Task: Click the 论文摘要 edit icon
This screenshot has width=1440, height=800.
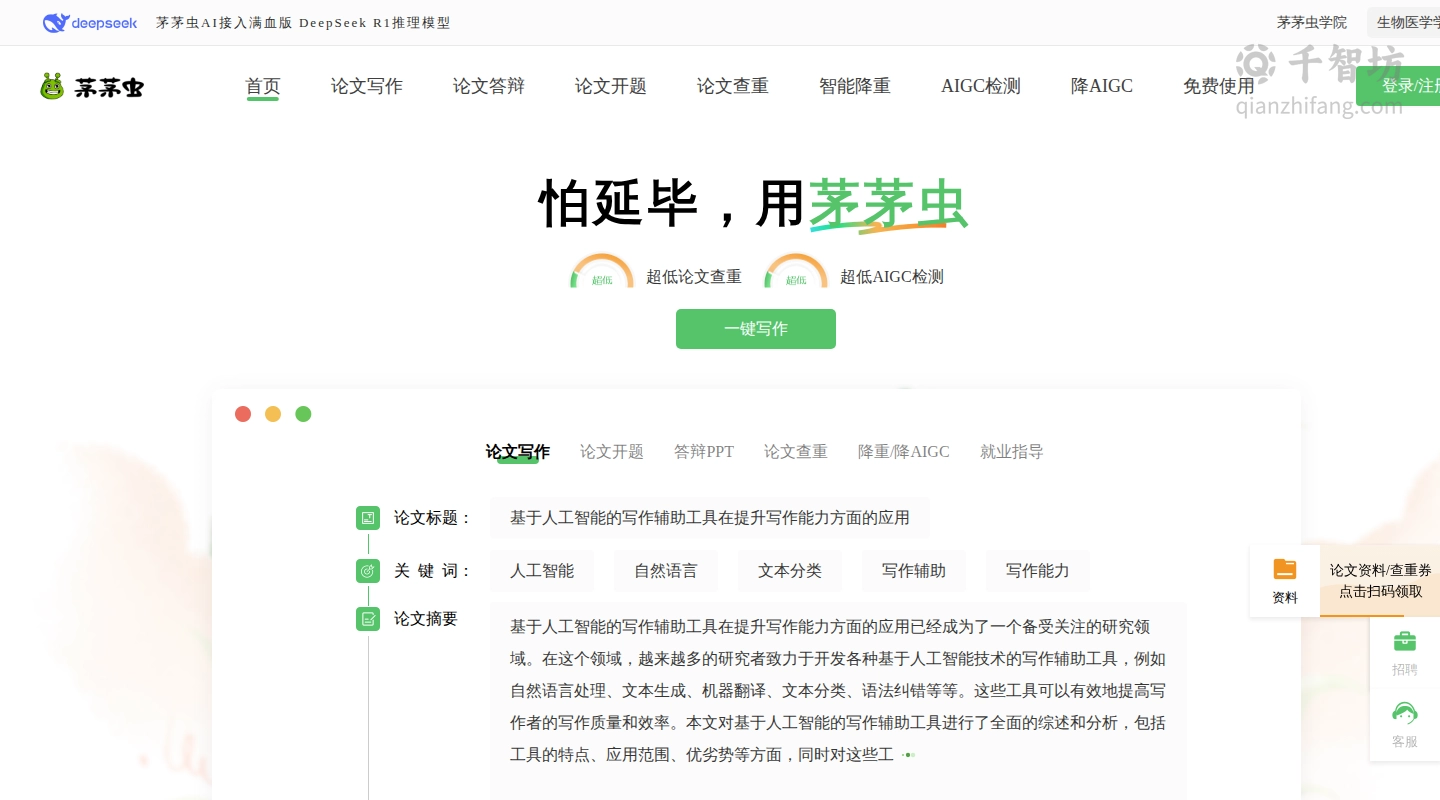Action: pyautogui.click(x=368, y=619)
